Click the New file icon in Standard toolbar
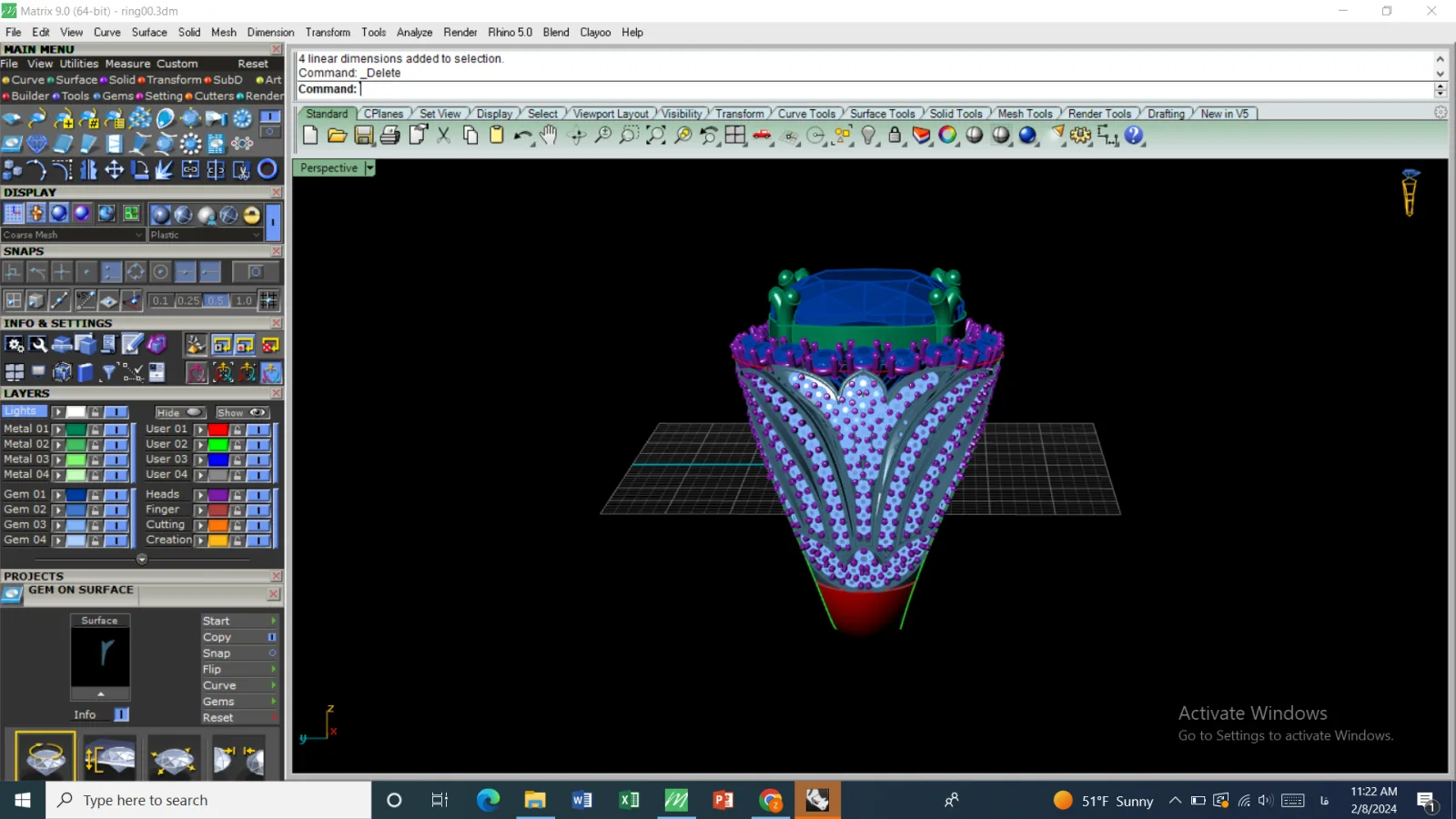Image resolution: width=1456 pixels, height=819 pixels. (x=310, y=136)
